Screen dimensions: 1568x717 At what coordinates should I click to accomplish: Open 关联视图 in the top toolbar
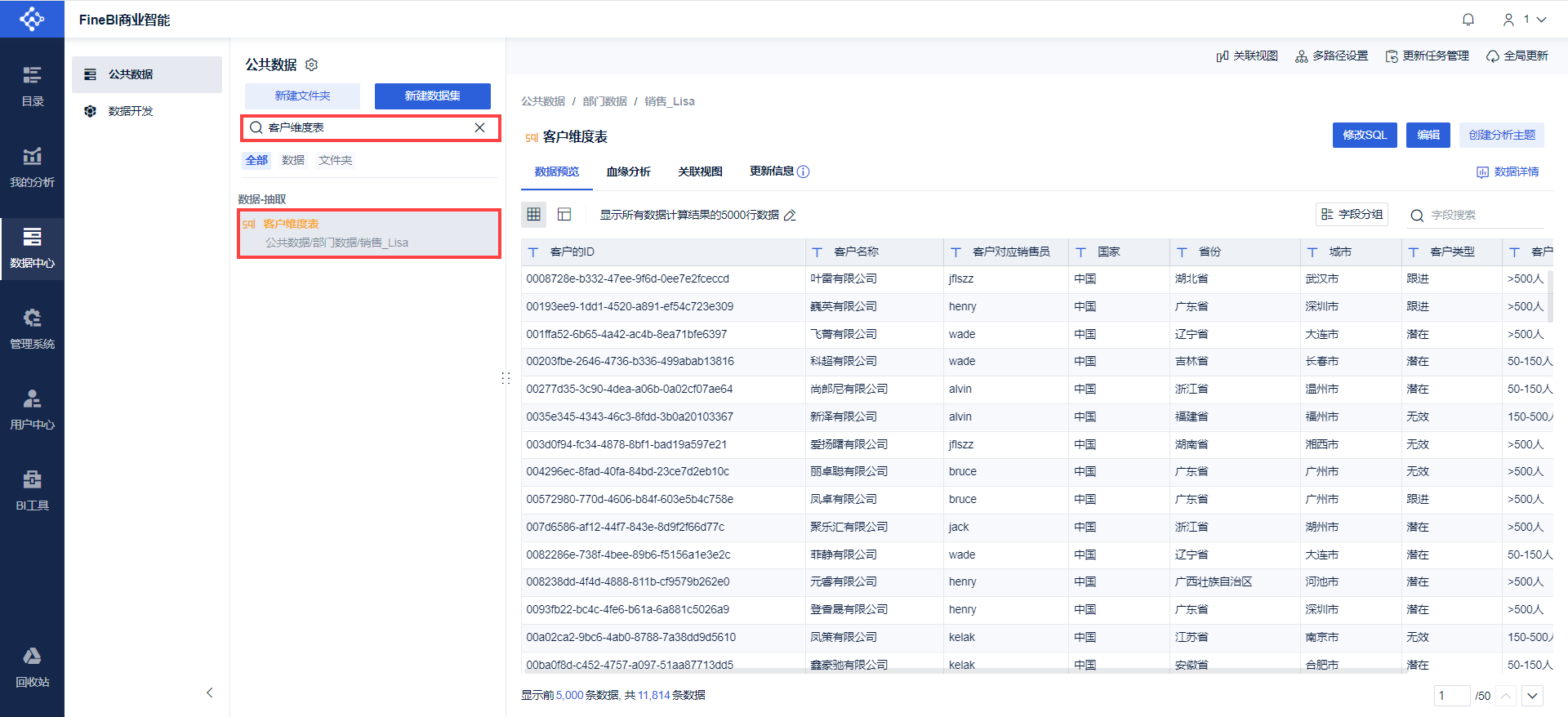tap(1247, 56)
